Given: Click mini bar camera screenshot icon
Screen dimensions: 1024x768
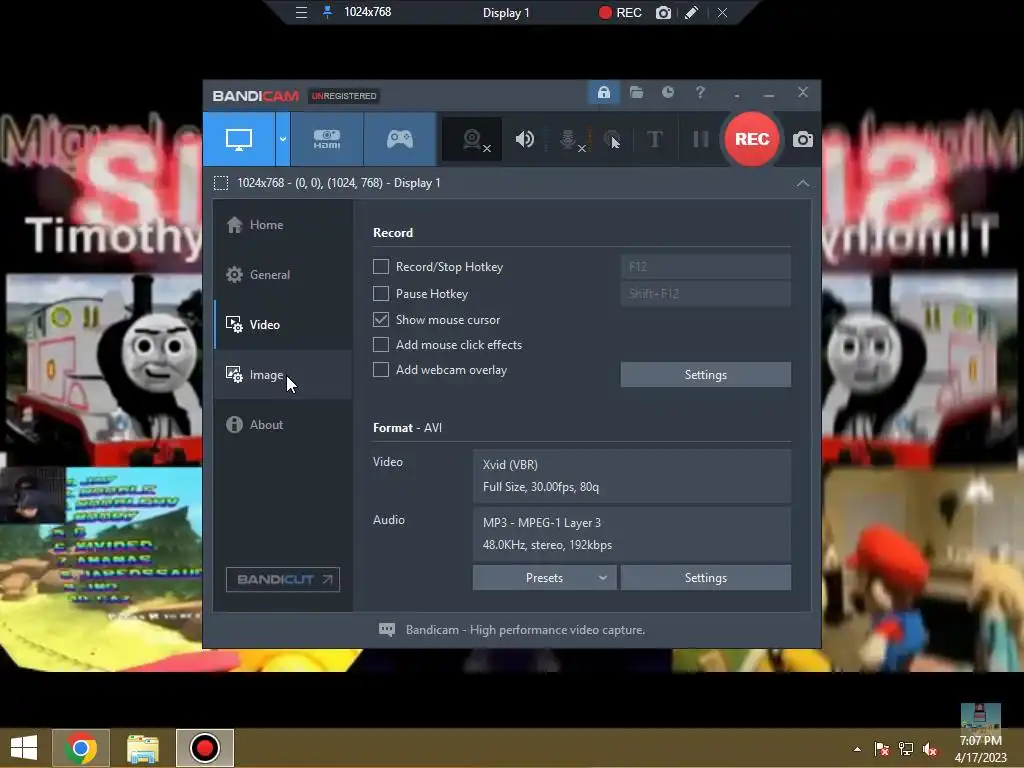Looking at the screenshot, I should click(663, 12).
